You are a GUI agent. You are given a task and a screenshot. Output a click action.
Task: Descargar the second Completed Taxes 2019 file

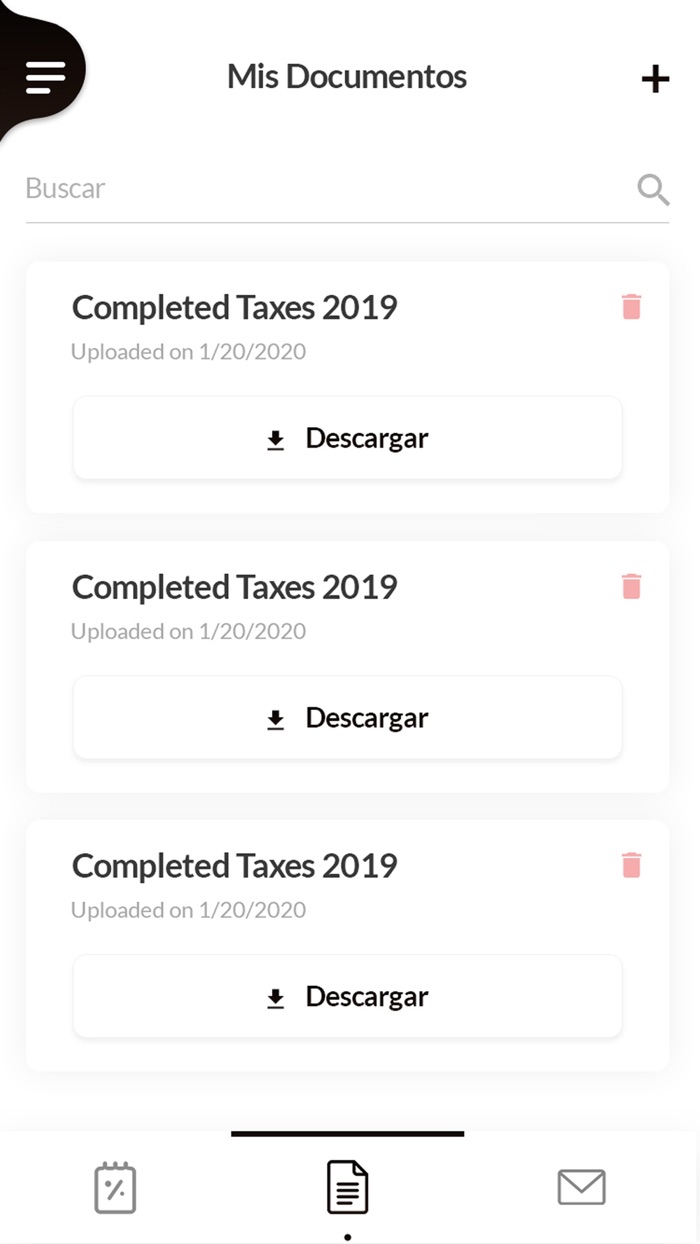pos(347,717)
